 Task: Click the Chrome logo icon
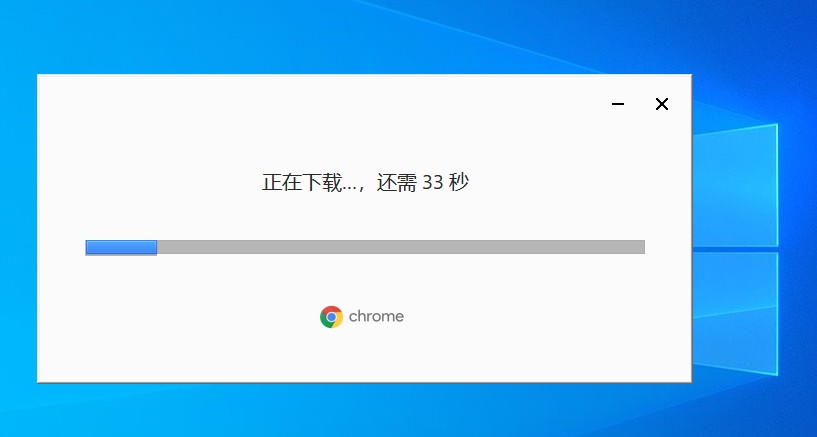pyautogui.click(x=331, y=317)
